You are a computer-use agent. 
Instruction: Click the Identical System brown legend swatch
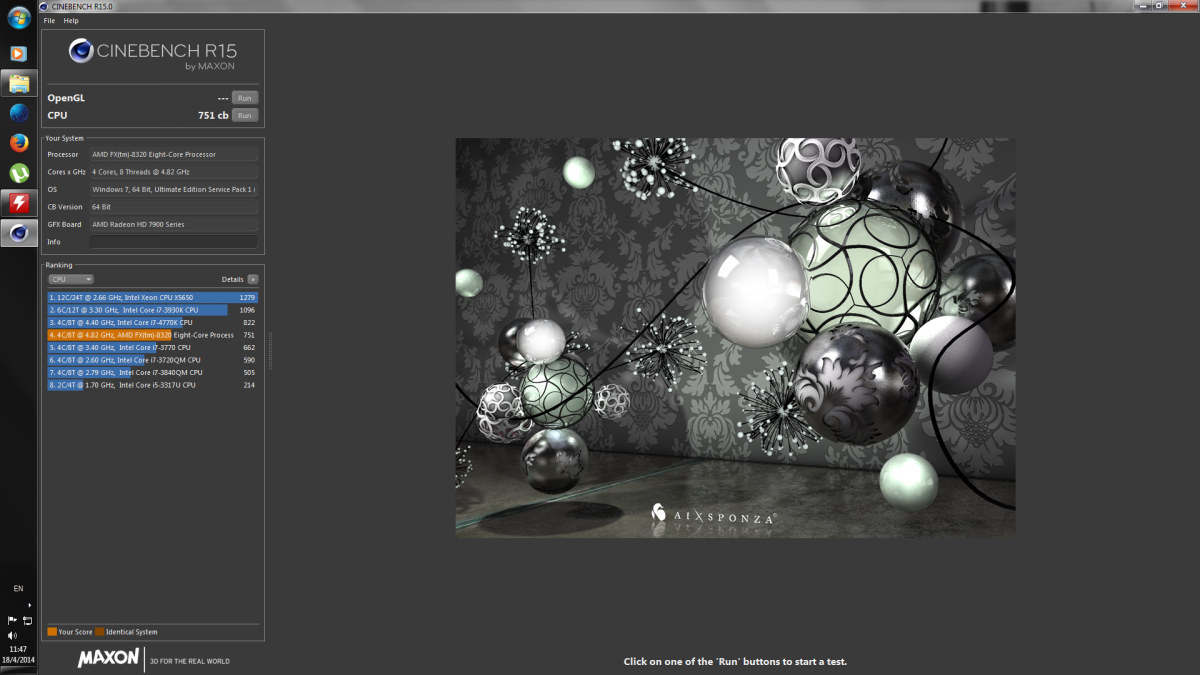100,632
